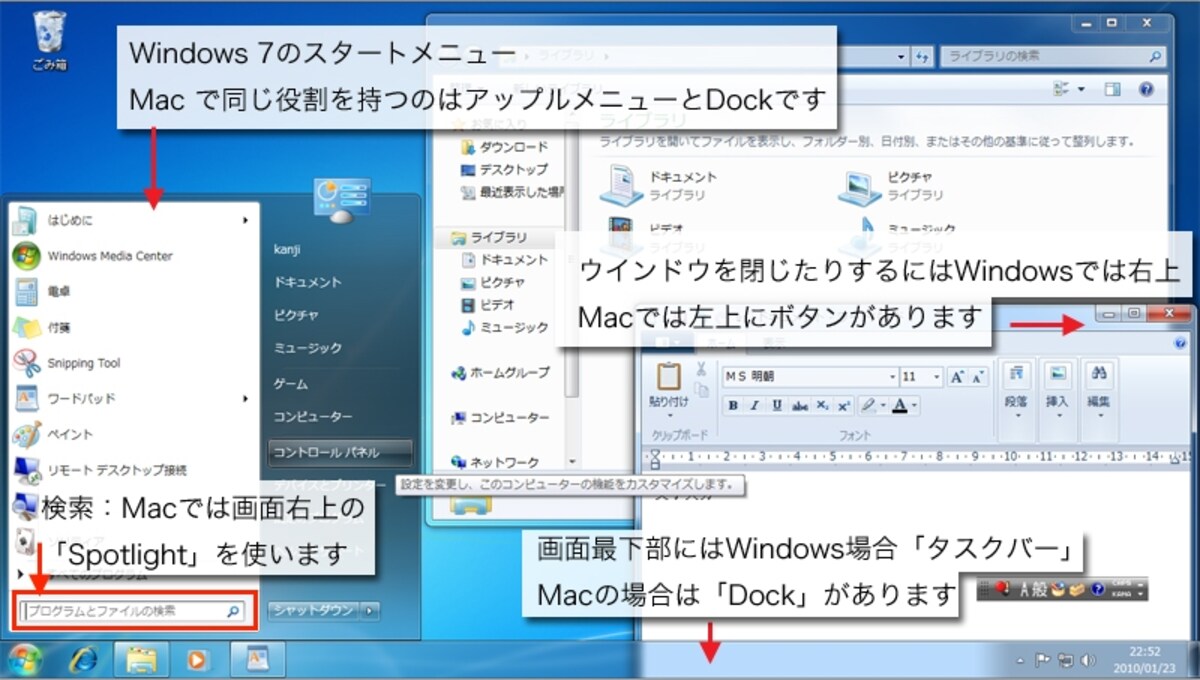Screen dimensions: 1200x680
Task: Open コントロール パネル from the Start menu
Action: tap(340, 452)
